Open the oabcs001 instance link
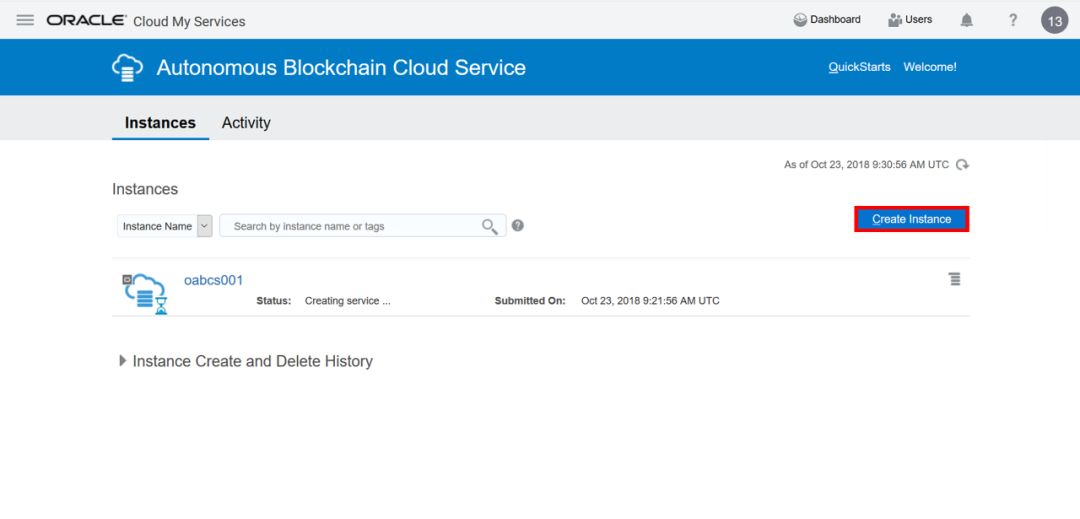The width and height of the screenshot is (1080, 519). [213, 280]
